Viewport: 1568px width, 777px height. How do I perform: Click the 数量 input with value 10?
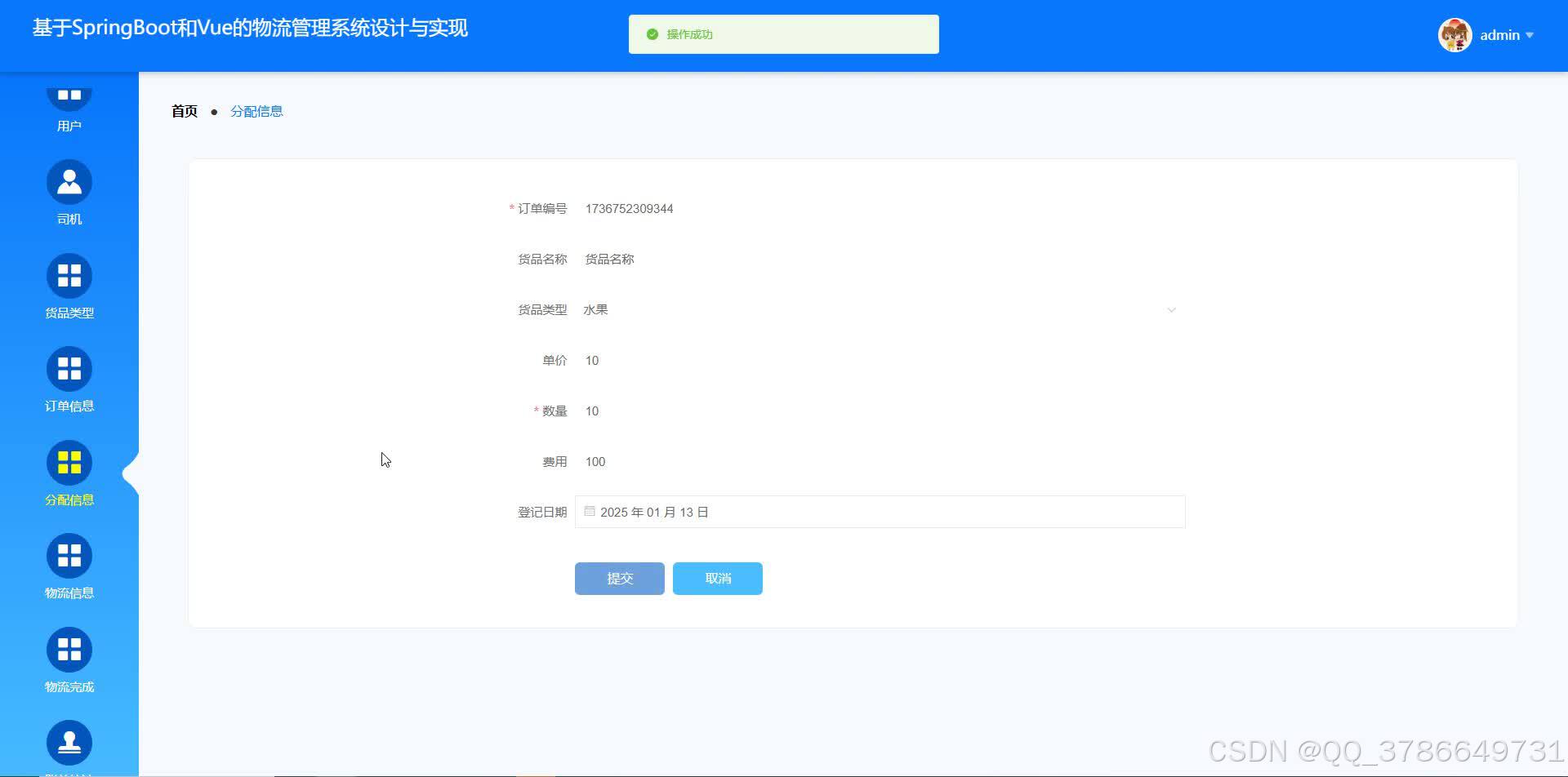pyautogui.click(x=880, y=411)
